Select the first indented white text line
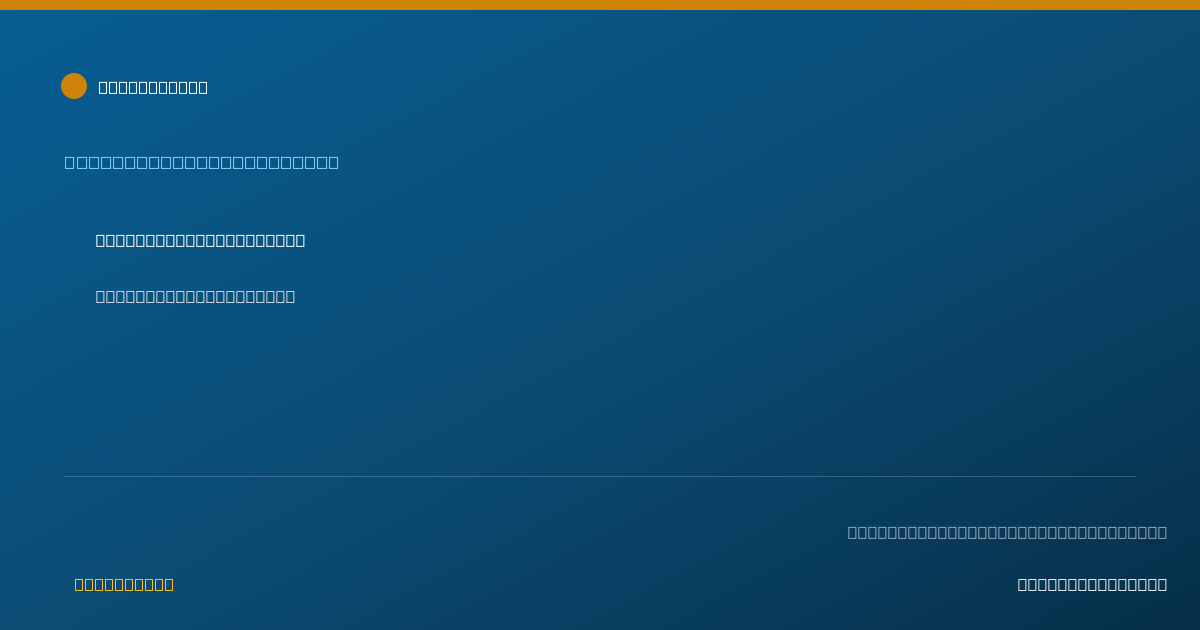 click(200, 240)
